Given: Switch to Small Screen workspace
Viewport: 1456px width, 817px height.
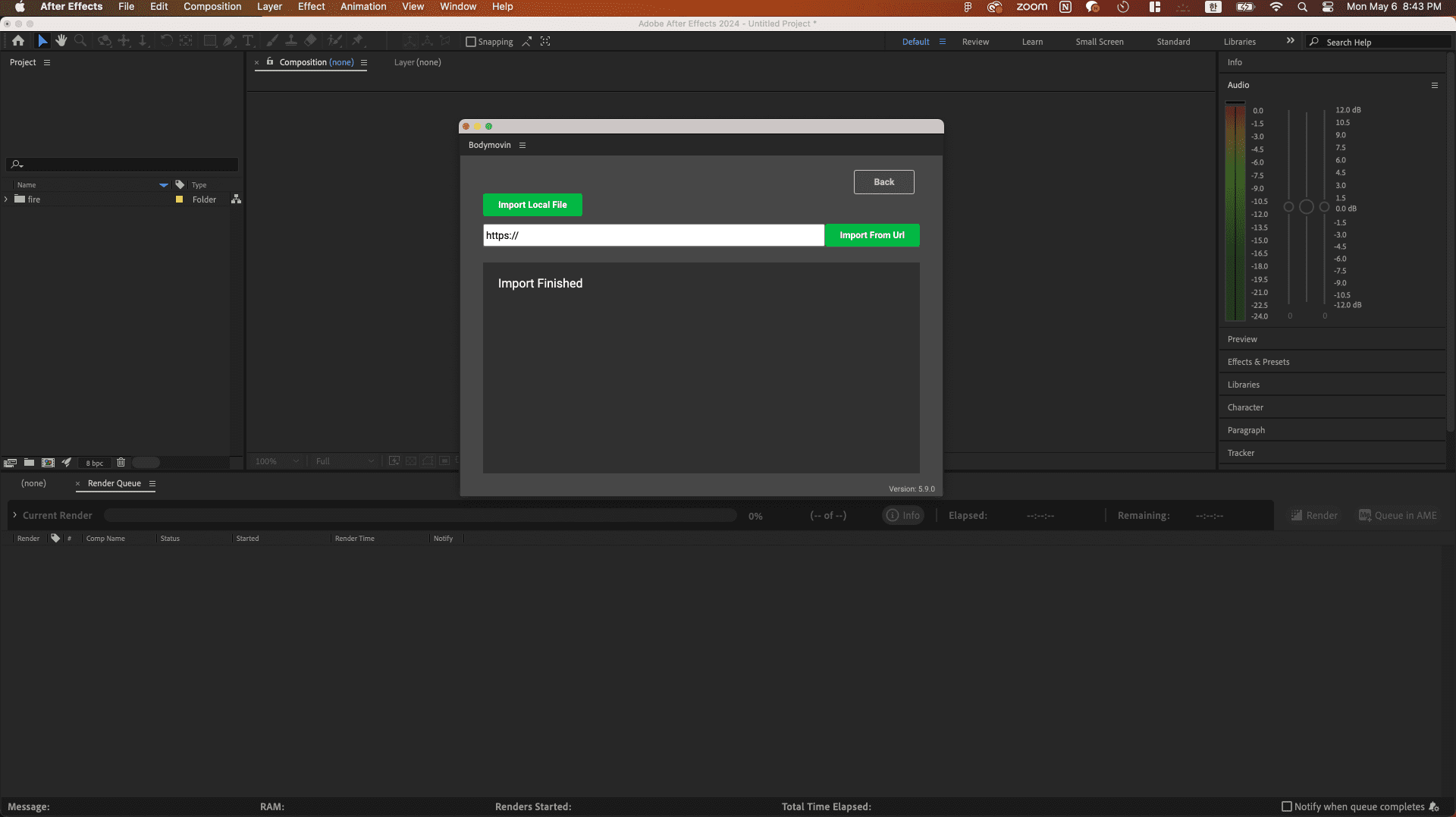Looking at the screenshot, I should point(1100,42).
